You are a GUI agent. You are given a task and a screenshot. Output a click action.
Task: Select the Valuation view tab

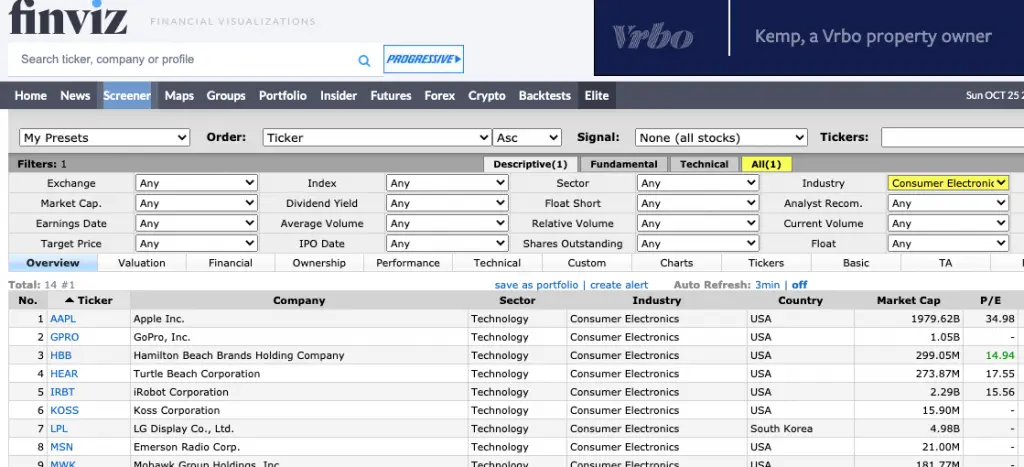pos(142,263)
